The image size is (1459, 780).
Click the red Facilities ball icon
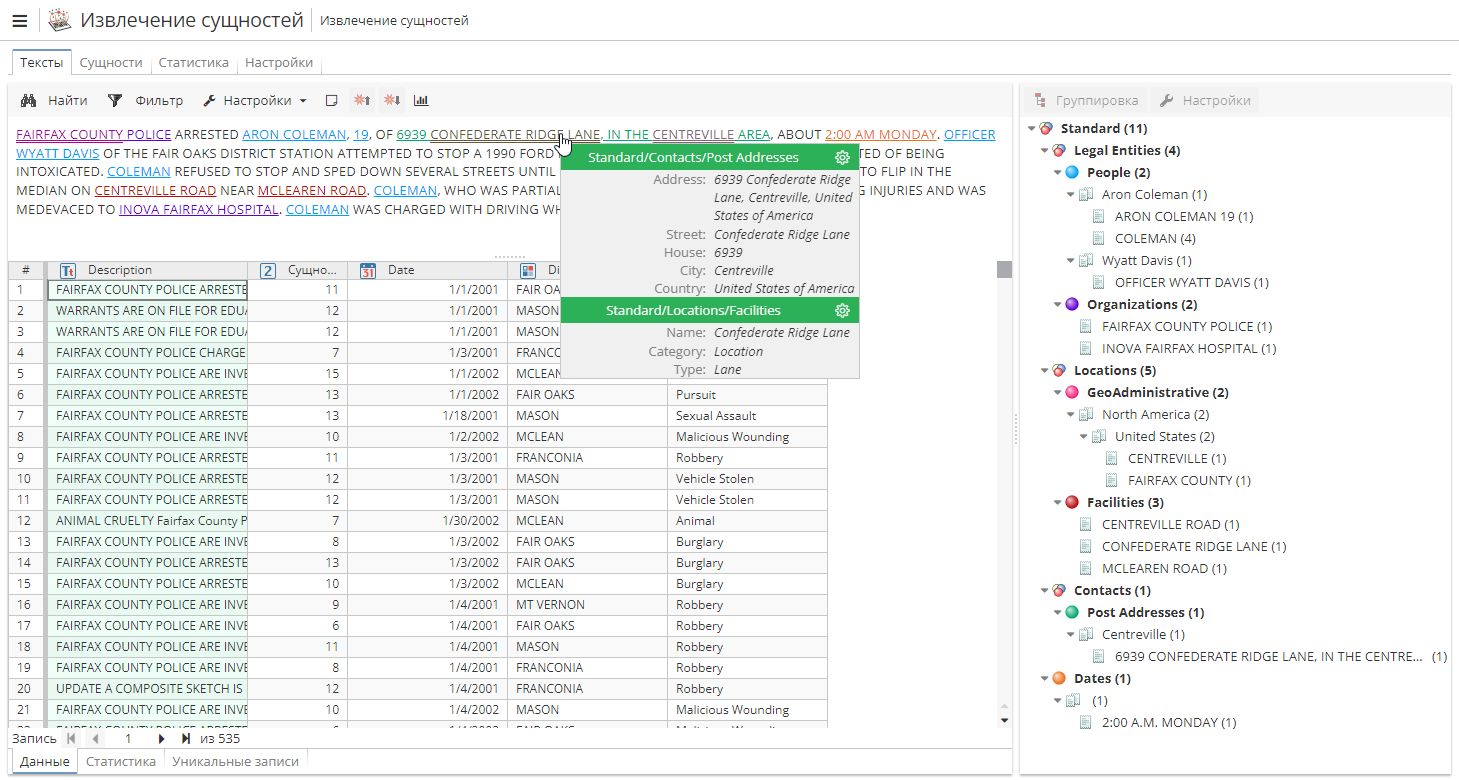coord(1072,502)
